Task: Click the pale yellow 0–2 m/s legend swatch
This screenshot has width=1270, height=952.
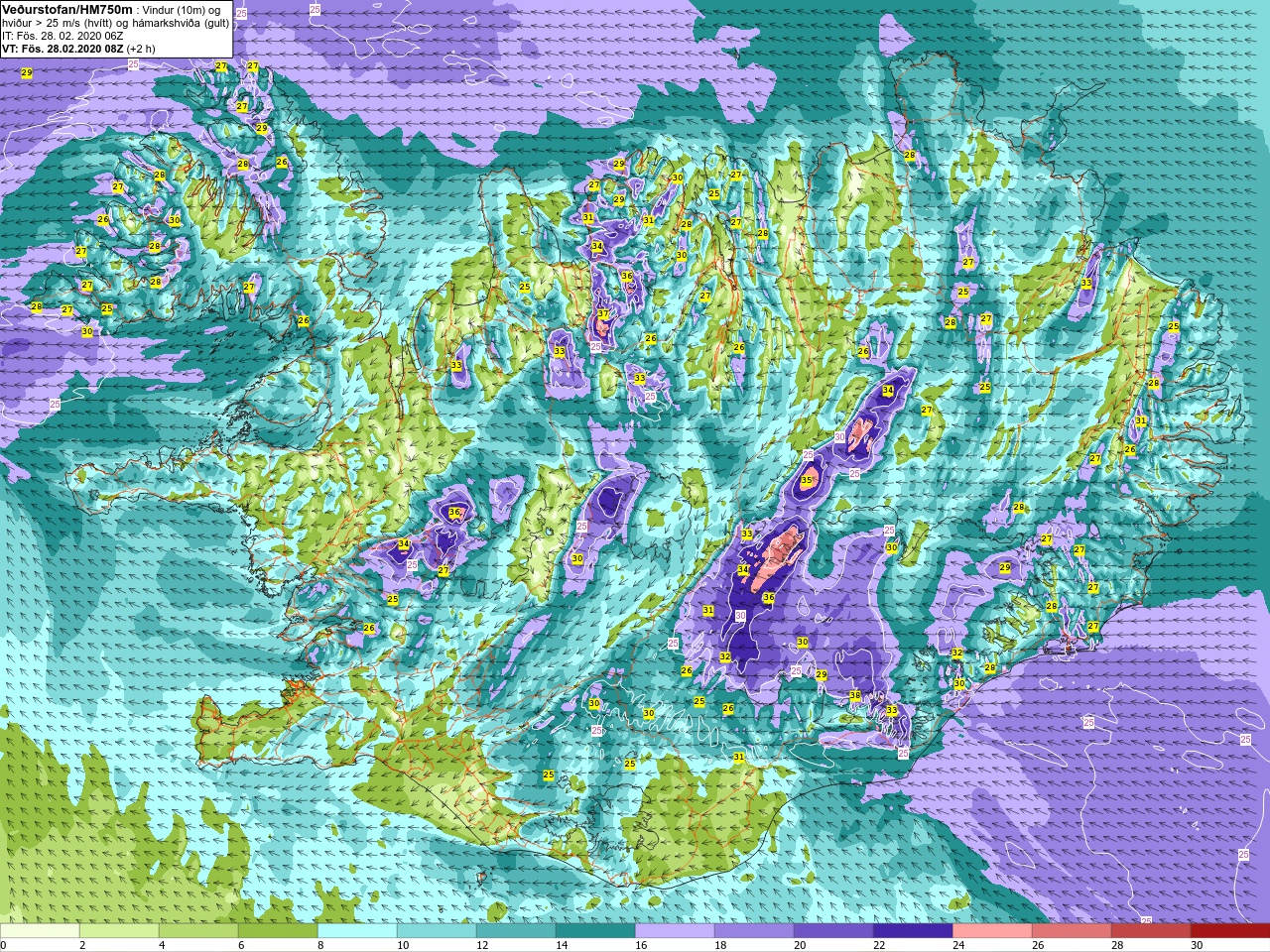Action: point(40,930)
